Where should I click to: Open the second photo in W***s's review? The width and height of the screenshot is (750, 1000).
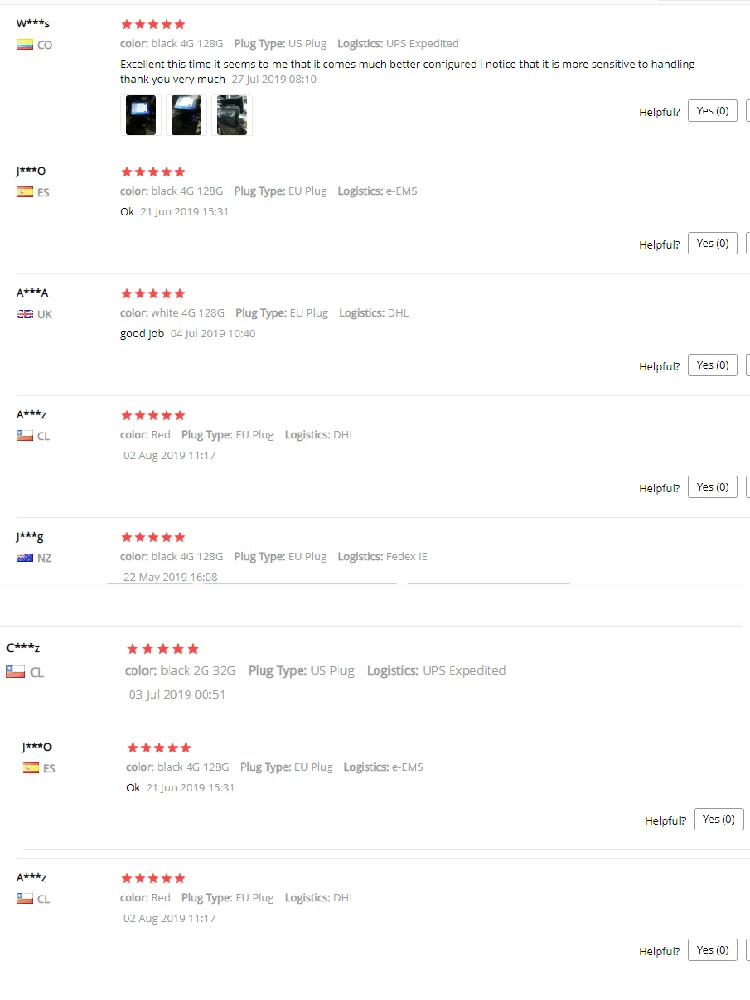coord(186,115)
